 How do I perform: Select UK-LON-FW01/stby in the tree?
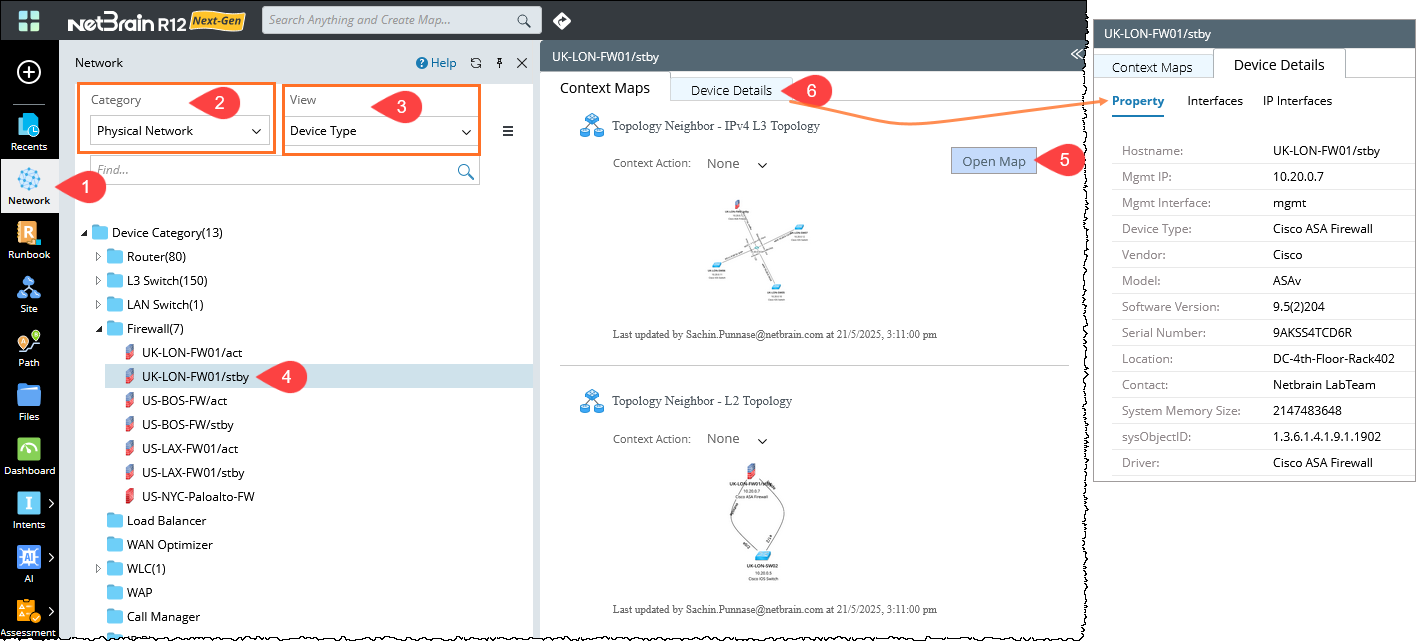195,376
